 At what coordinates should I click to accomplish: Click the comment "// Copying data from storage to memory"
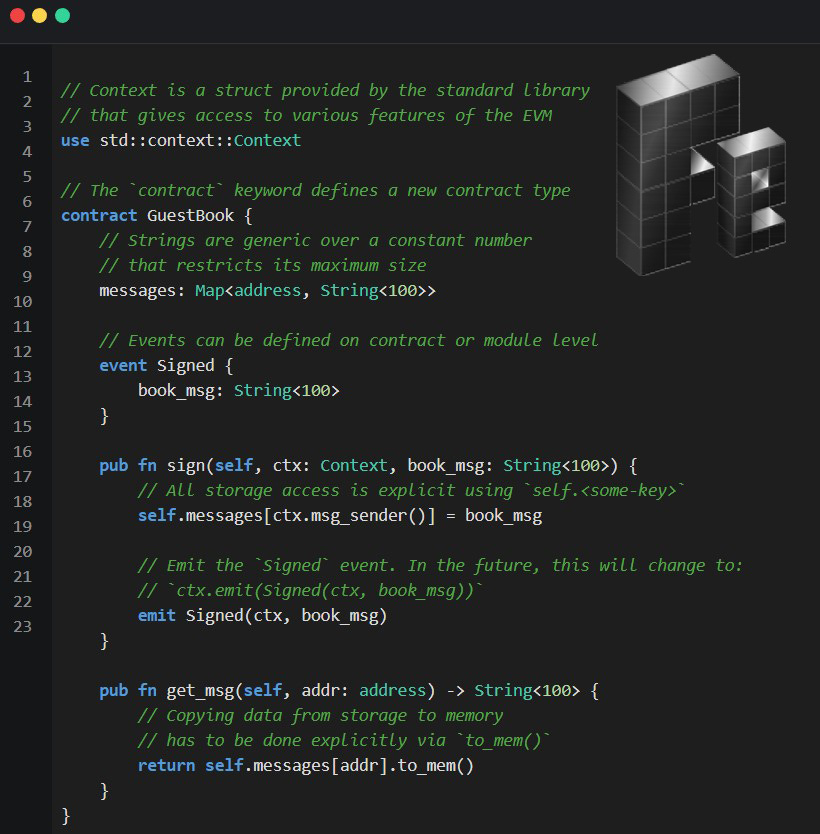(320, 715)
